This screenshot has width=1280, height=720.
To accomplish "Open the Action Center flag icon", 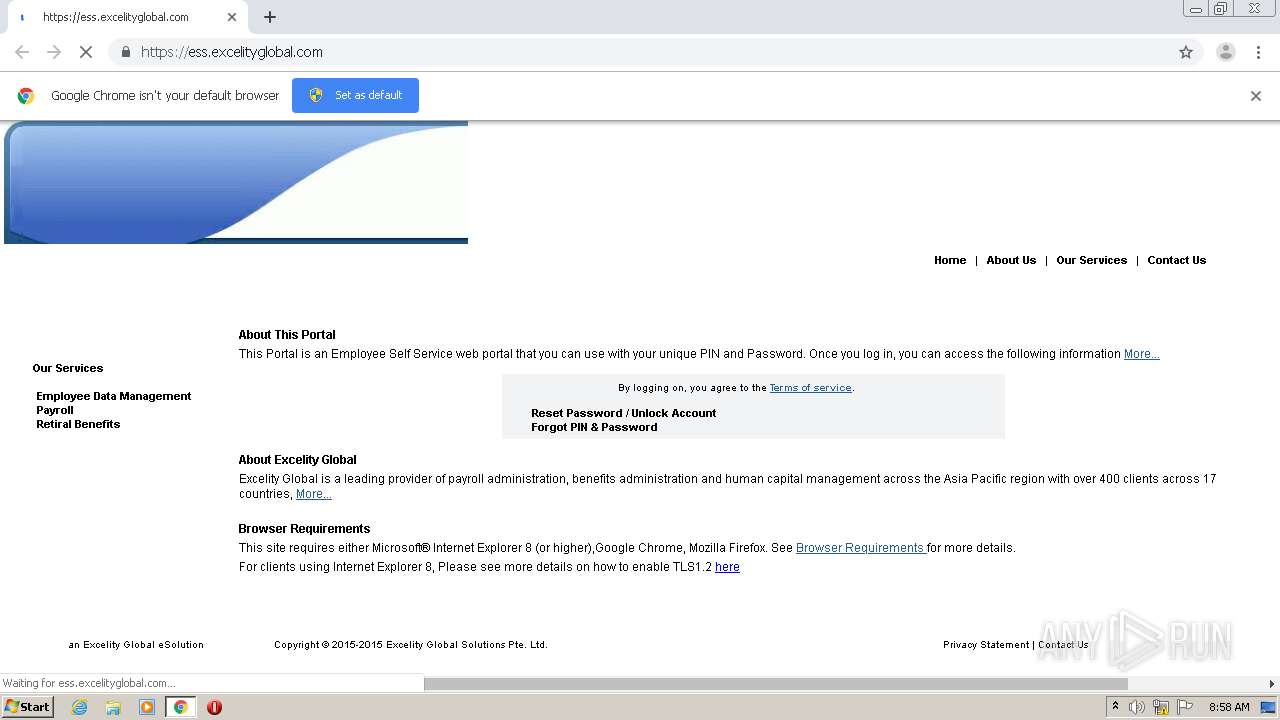I will click(1185, 707).
